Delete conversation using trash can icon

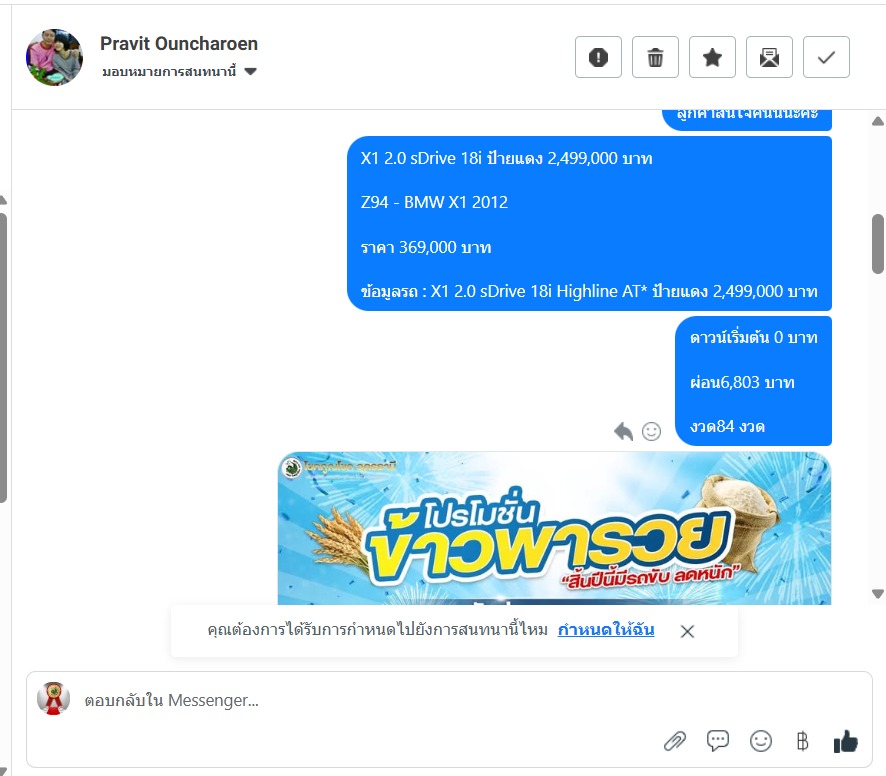click(655, 57)
